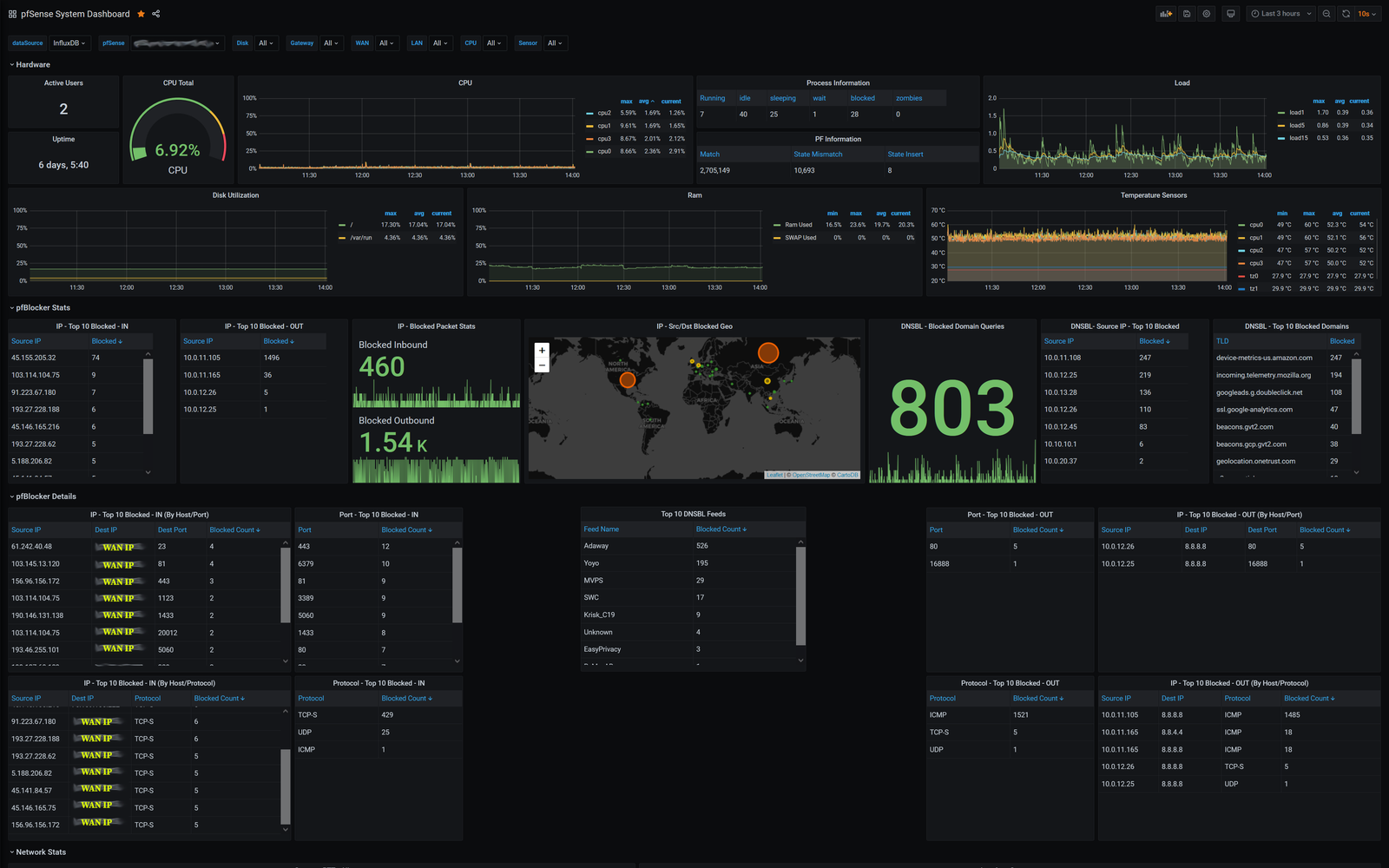Open the dashboards grid icon beside the title
Image resolution: width=1389 pixels, height=868 pixels.
coord(12,14)
